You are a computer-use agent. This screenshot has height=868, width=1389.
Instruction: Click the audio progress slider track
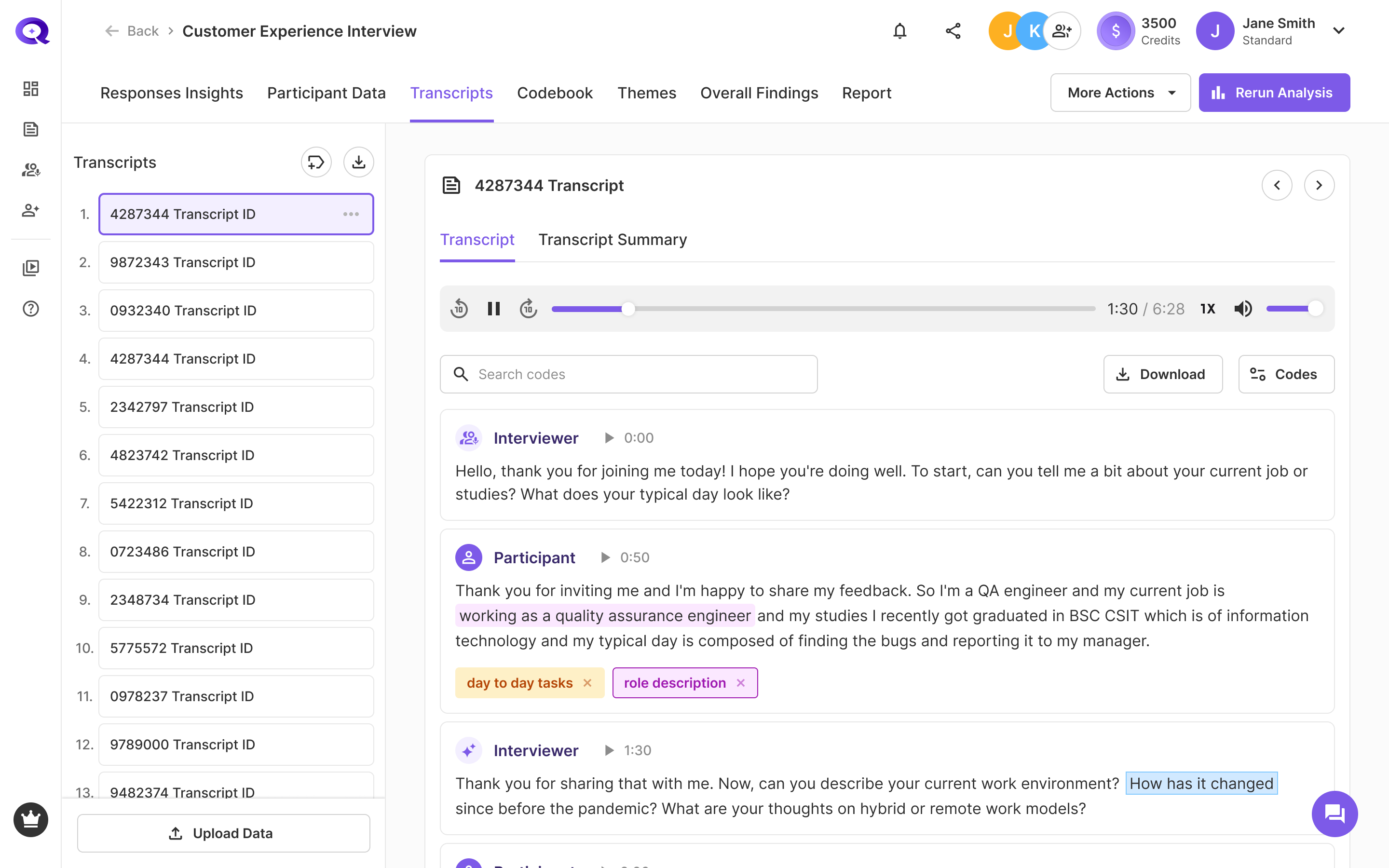tap(861, 309)
